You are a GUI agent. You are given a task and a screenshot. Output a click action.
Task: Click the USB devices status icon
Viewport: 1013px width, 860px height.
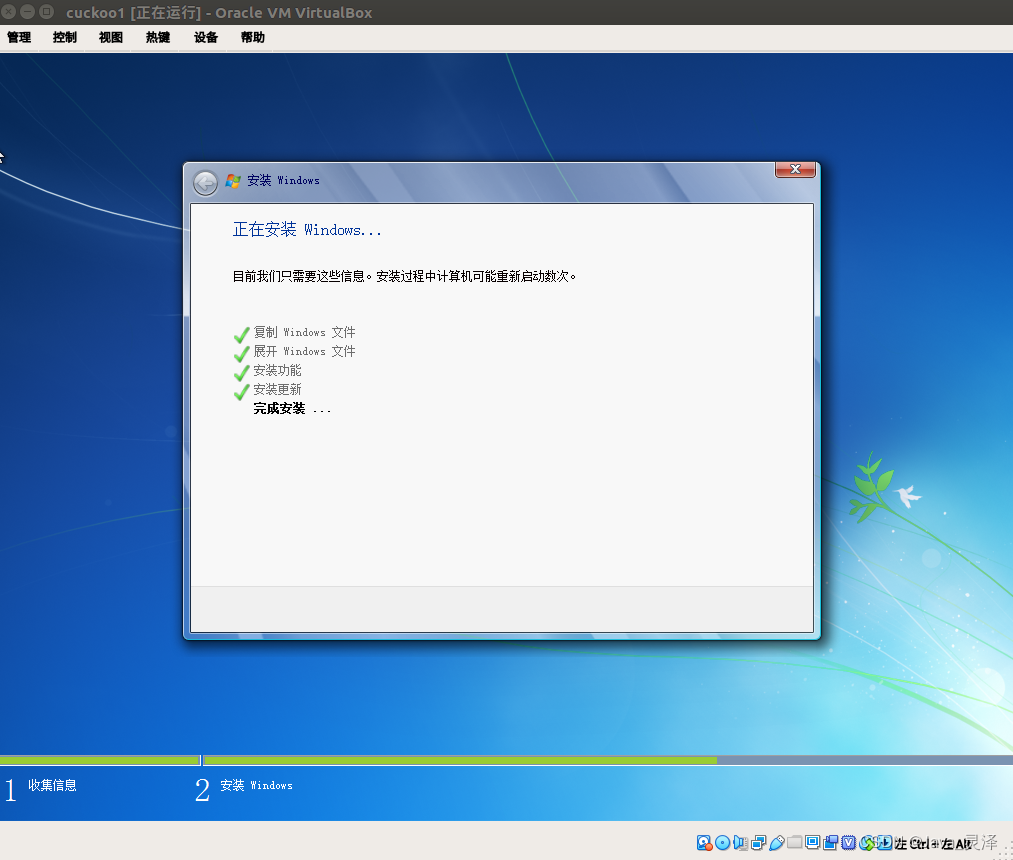(776, 843)
